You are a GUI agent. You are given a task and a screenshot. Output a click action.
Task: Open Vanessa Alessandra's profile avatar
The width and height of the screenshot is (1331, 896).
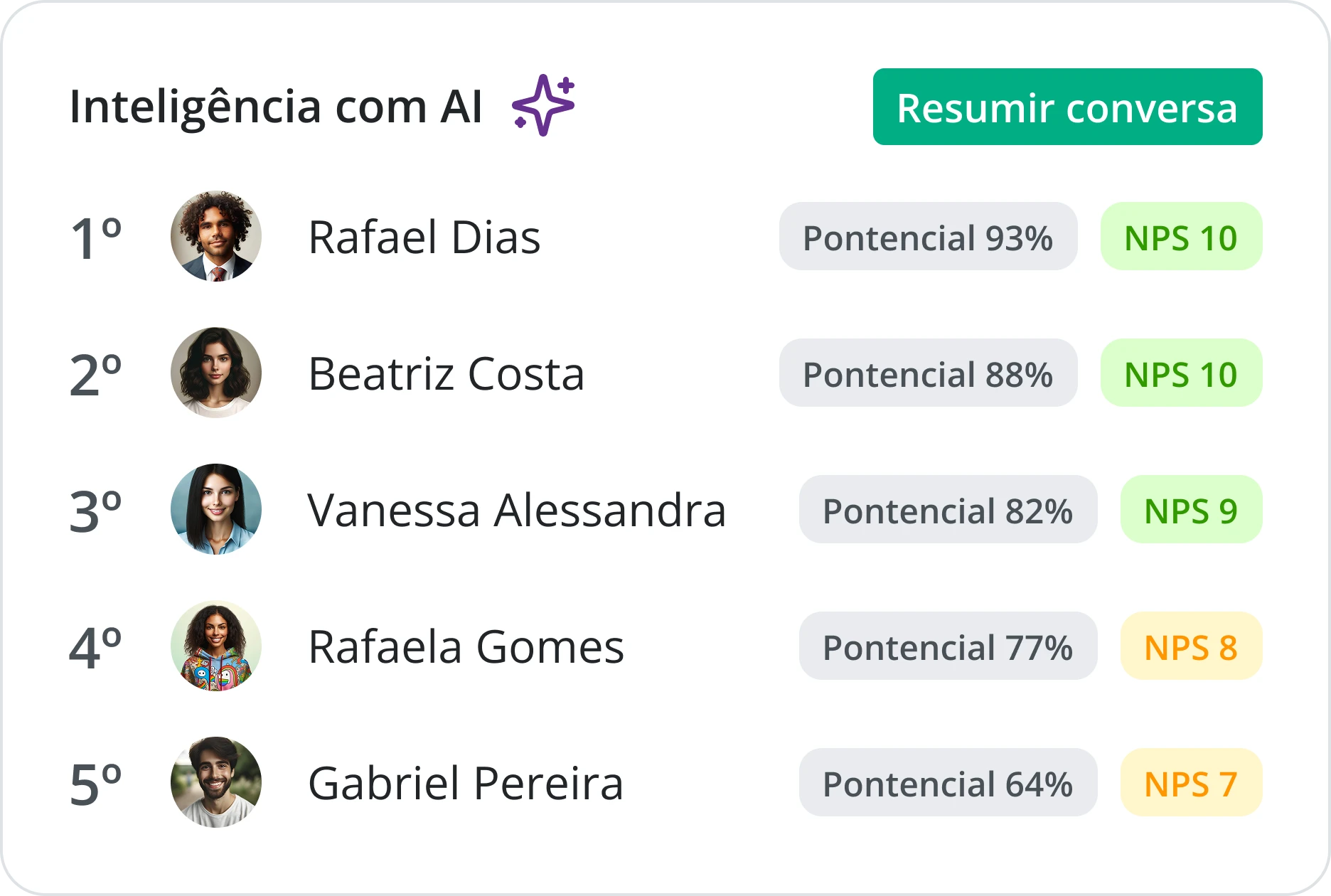tap(217, 508)
